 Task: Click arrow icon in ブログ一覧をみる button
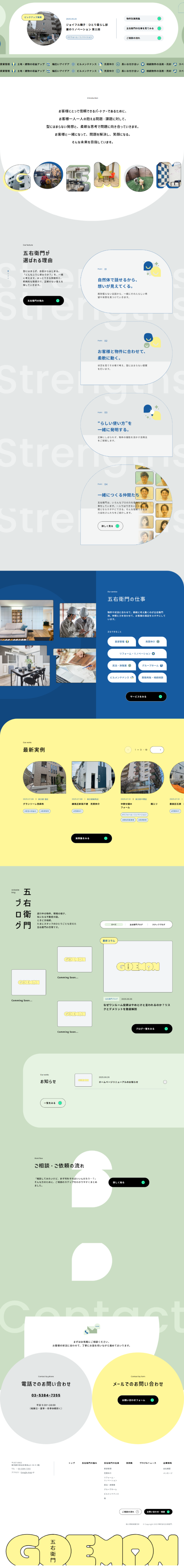click(x=166, y=1029)
